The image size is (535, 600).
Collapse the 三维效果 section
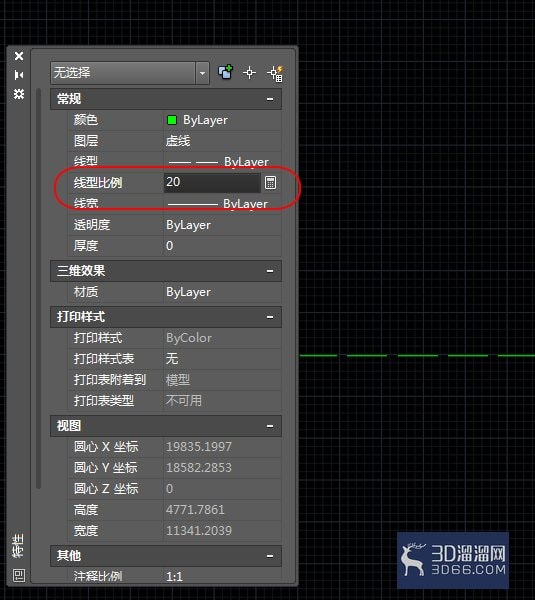270,271
